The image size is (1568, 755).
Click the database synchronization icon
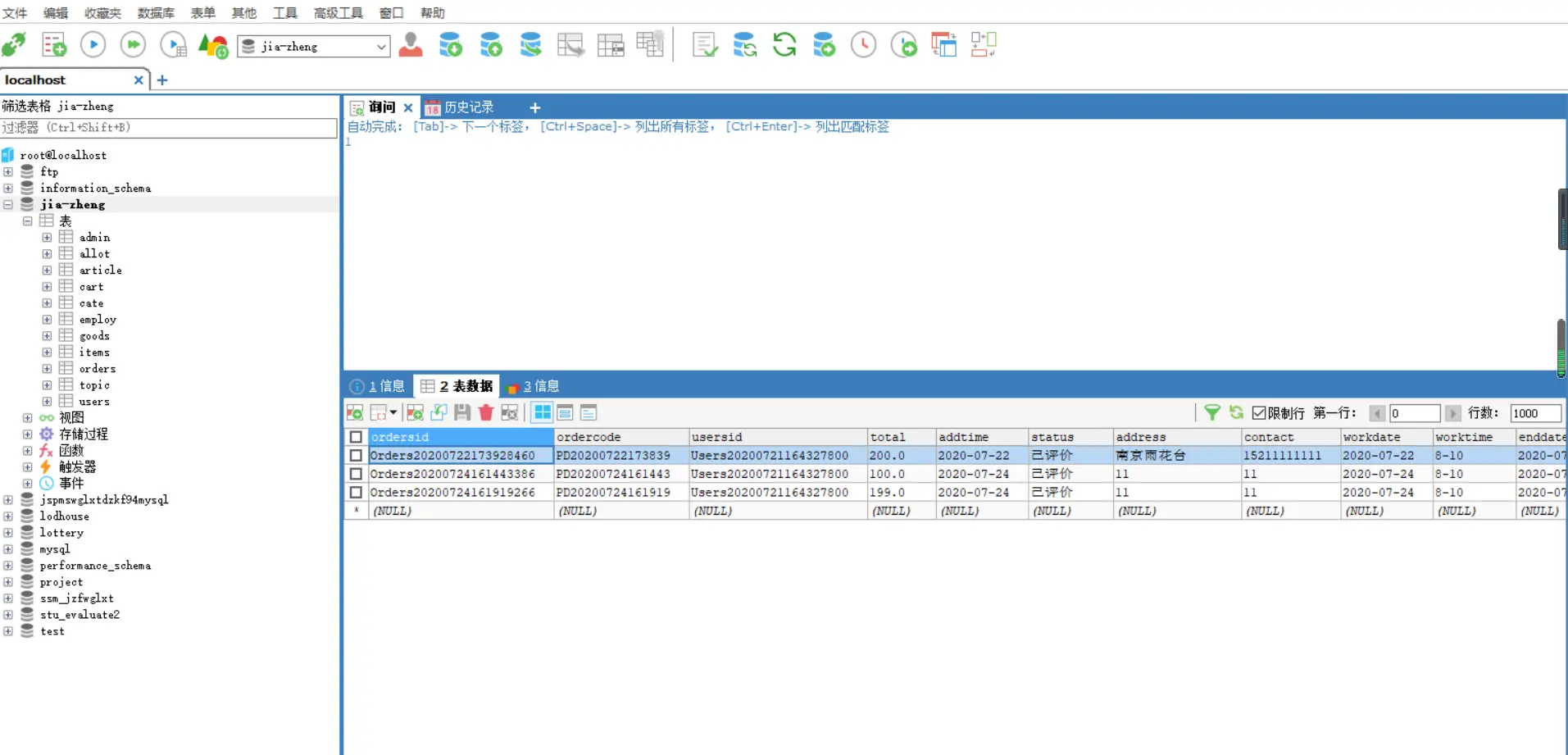pos(744,45)
